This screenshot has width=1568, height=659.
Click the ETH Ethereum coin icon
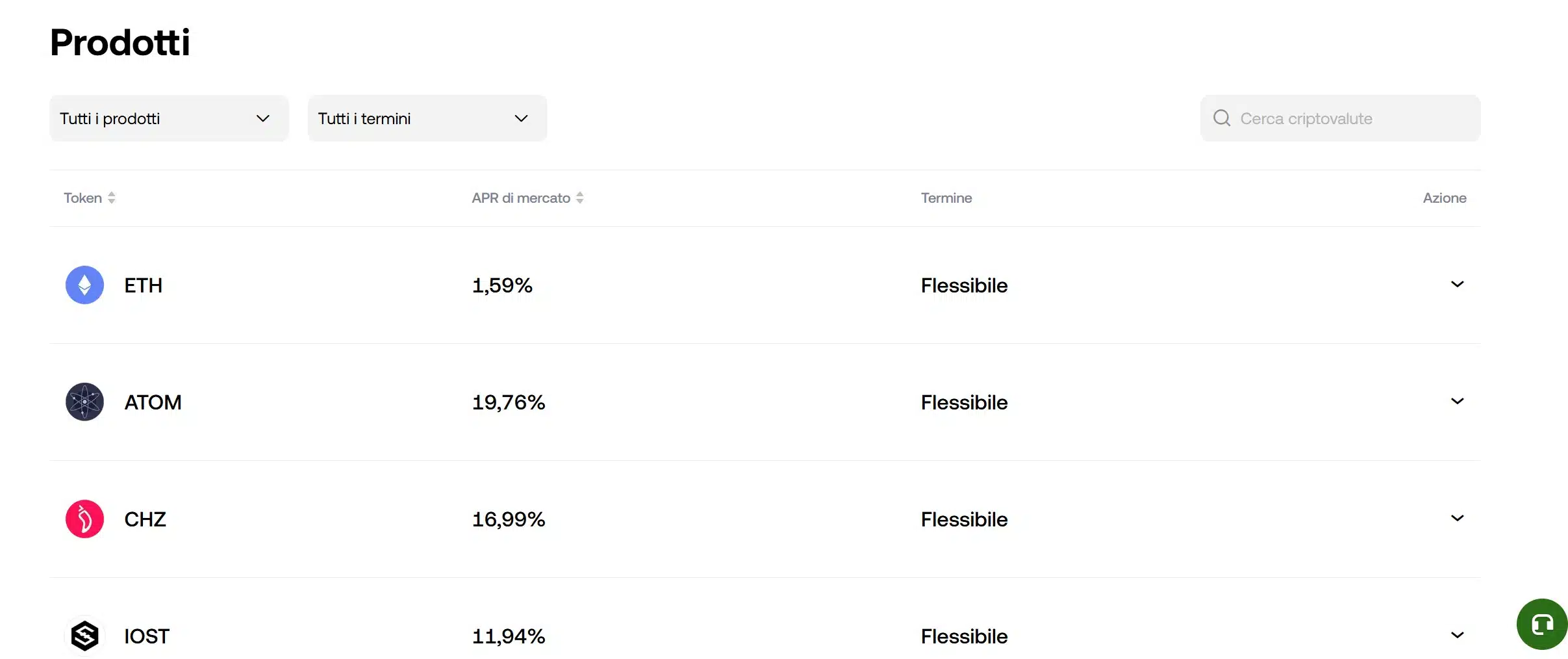84,285
